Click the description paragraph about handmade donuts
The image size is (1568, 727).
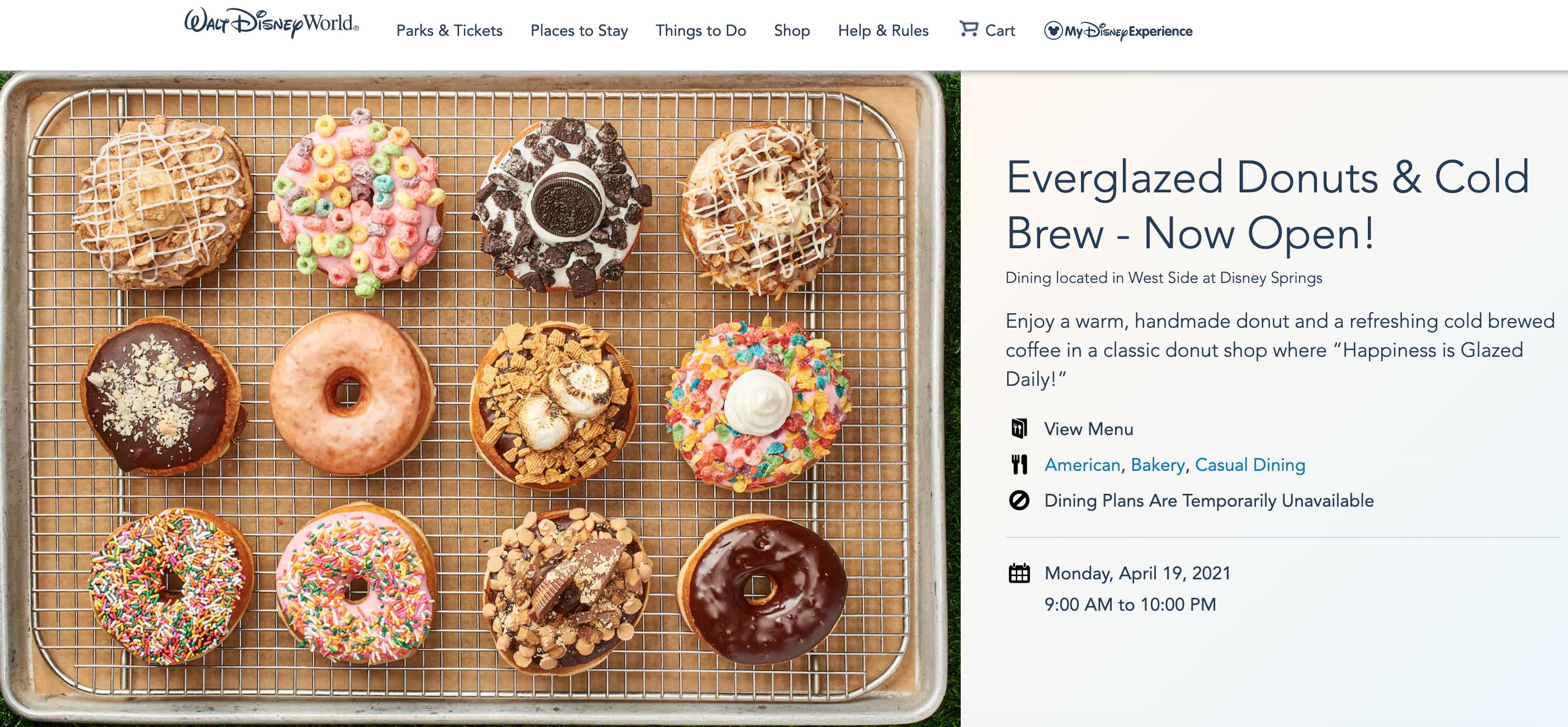1279,350
